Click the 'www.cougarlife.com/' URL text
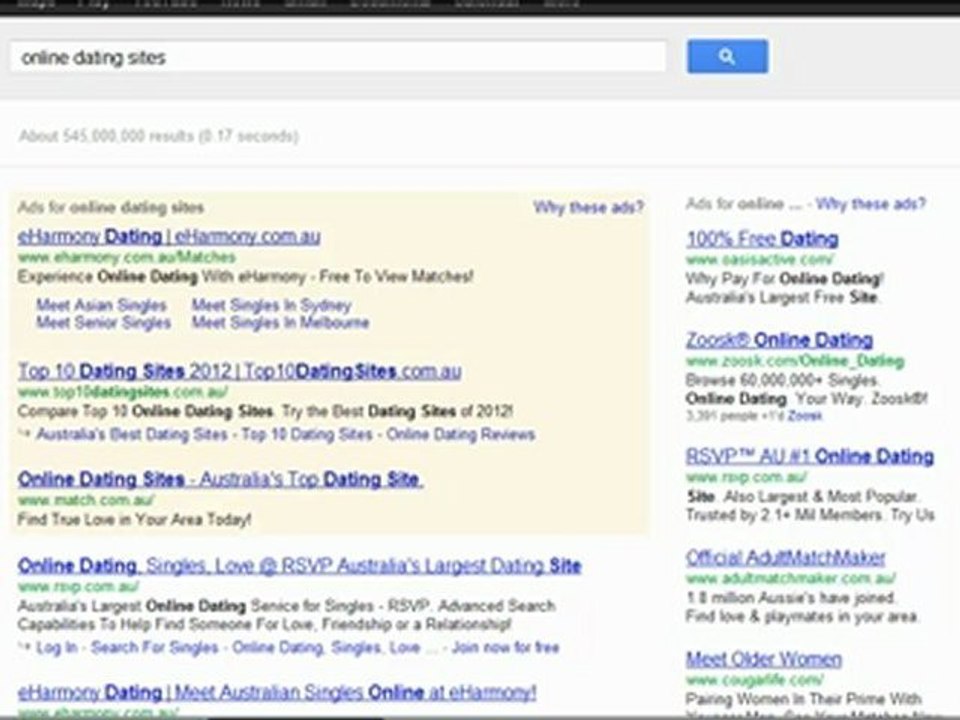 pyautogui.click(x=755, y=680)
